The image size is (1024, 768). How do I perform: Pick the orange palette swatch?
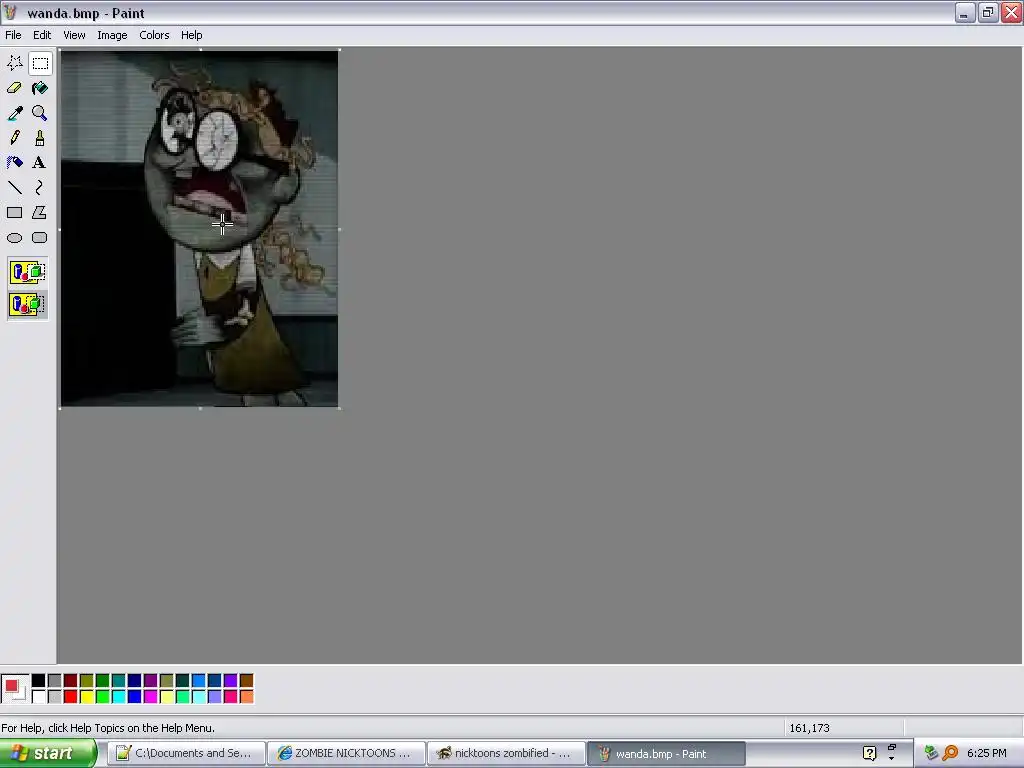246,697
